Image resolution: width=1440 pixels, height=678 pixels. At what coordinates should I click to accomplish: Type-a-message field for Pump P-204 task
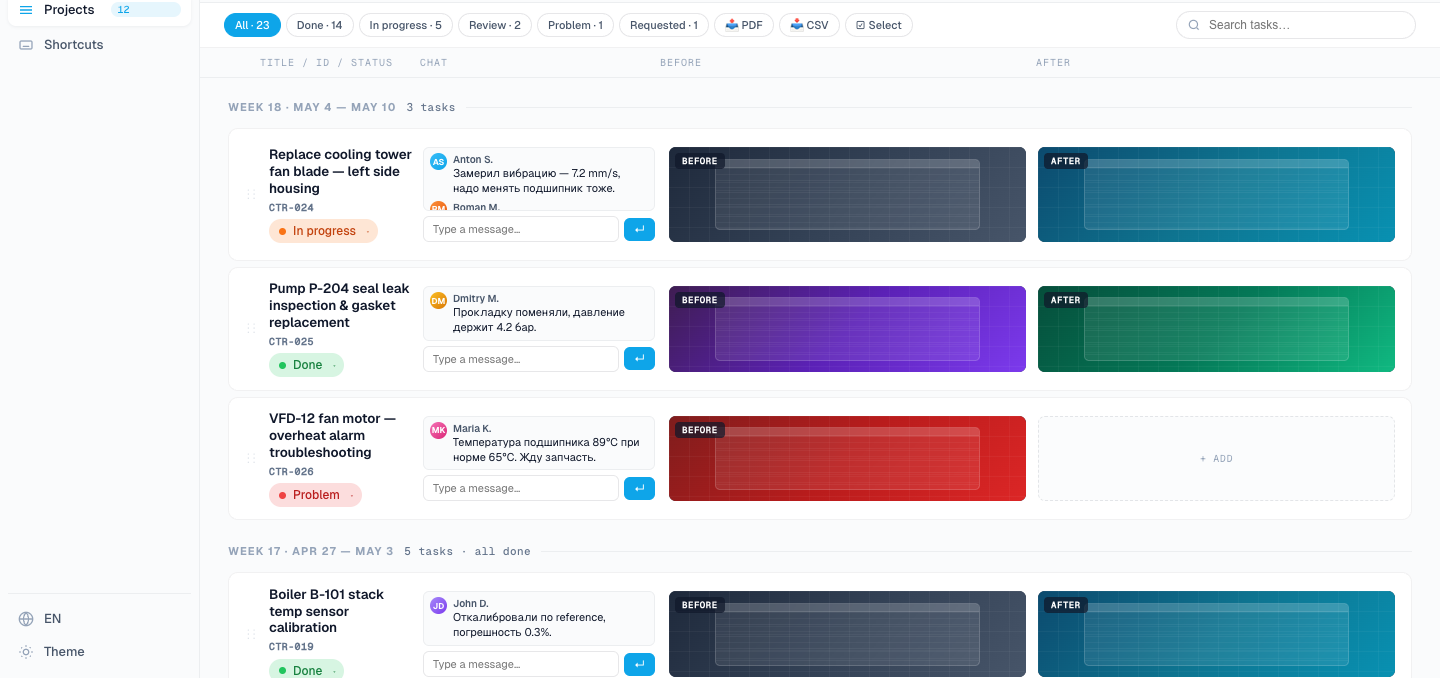(521, 359)
